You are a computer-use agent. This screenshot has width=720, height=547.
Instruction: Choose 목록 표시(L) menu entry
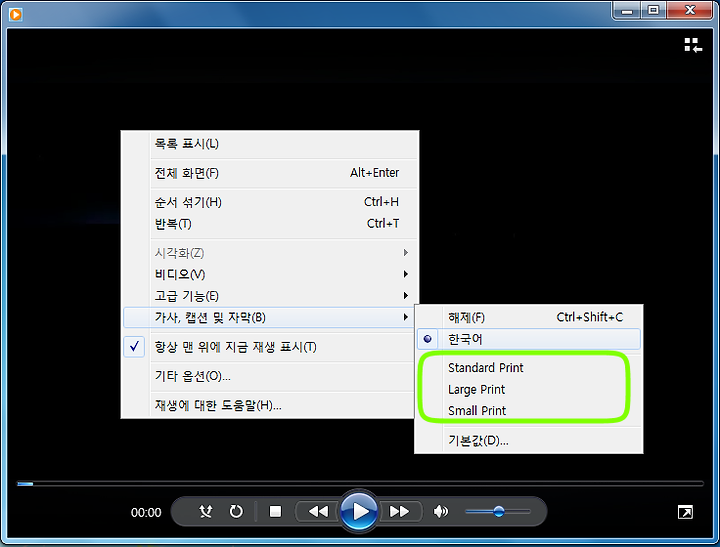click(270, 144)
